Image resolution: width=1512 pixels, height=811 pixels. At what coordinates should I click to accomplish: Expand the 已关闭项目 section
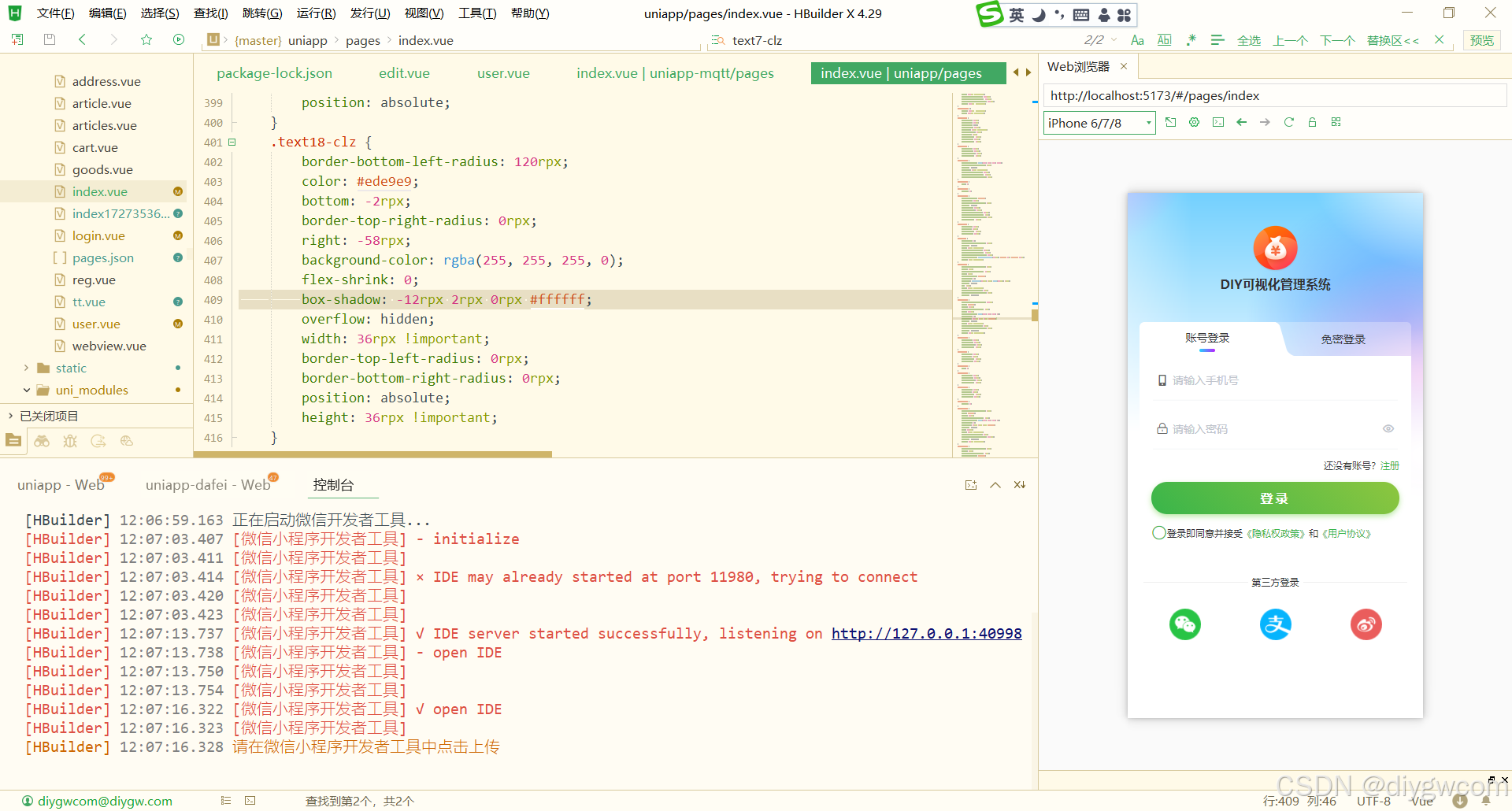[10, 416]
